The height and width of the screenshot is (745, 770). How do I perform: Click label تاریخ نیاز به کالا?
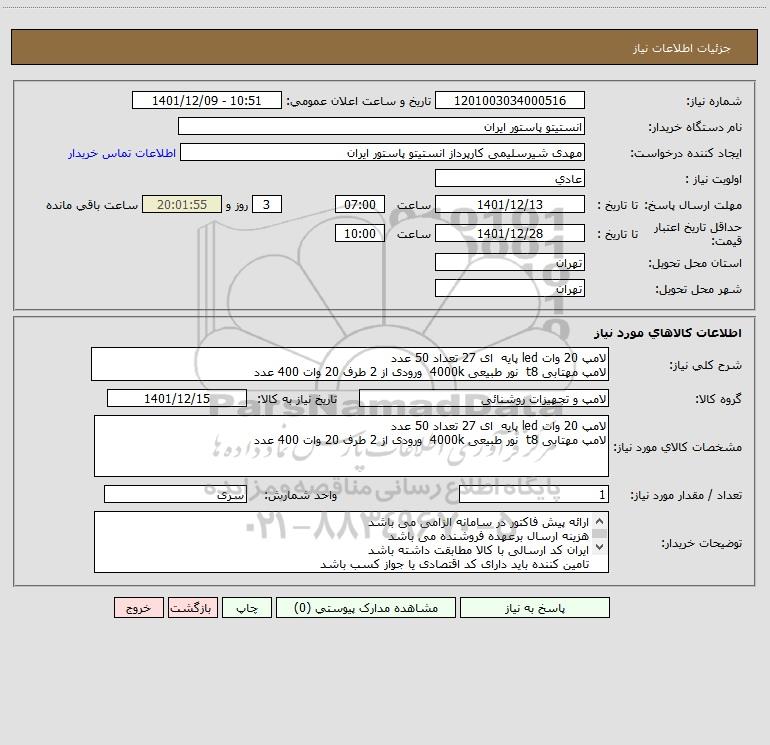coord(298,399)
